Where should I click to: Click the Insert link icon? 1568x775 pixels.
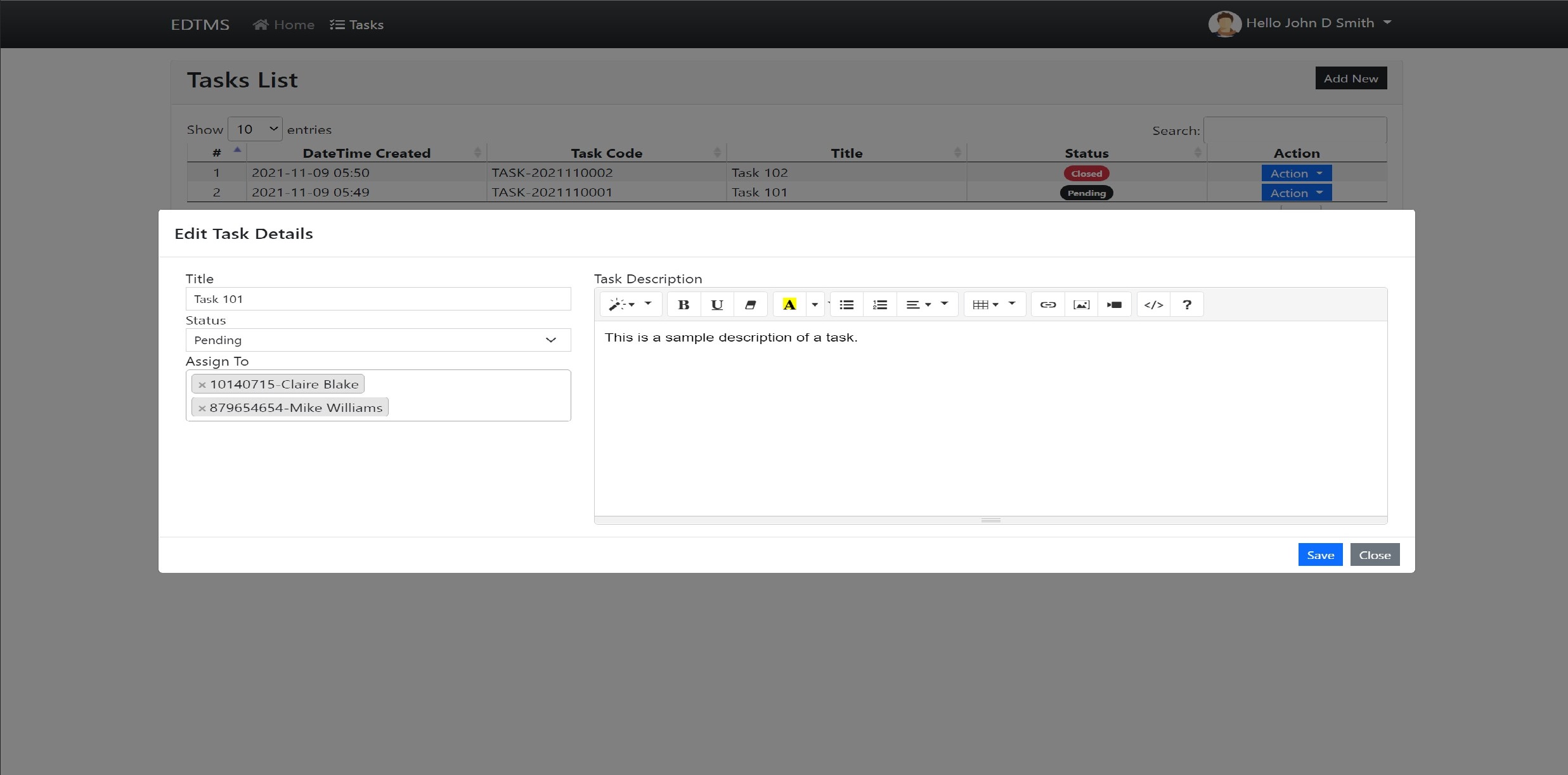click(x=1047, y=304)
